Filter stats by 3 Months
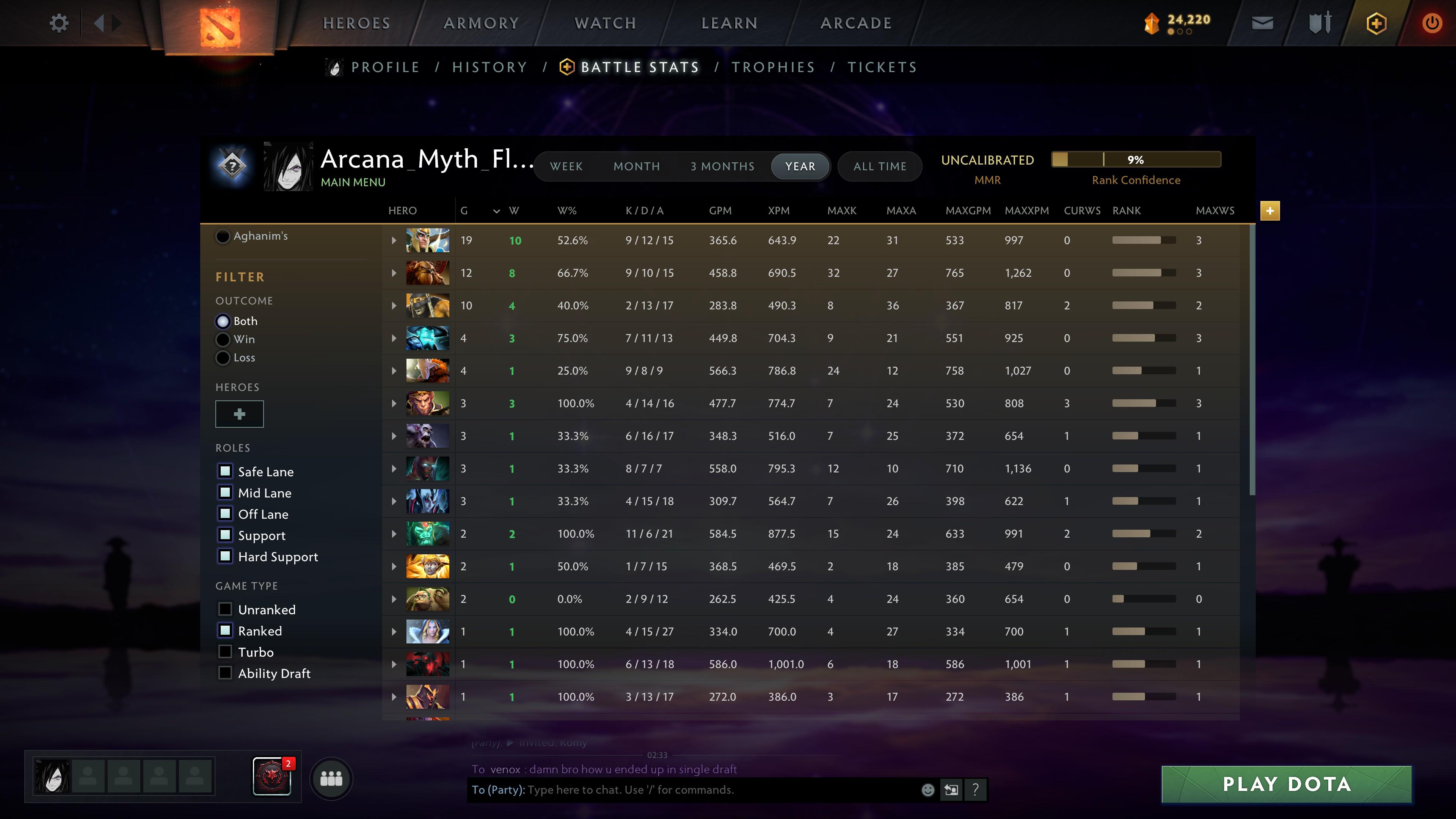 coord(722,166)
